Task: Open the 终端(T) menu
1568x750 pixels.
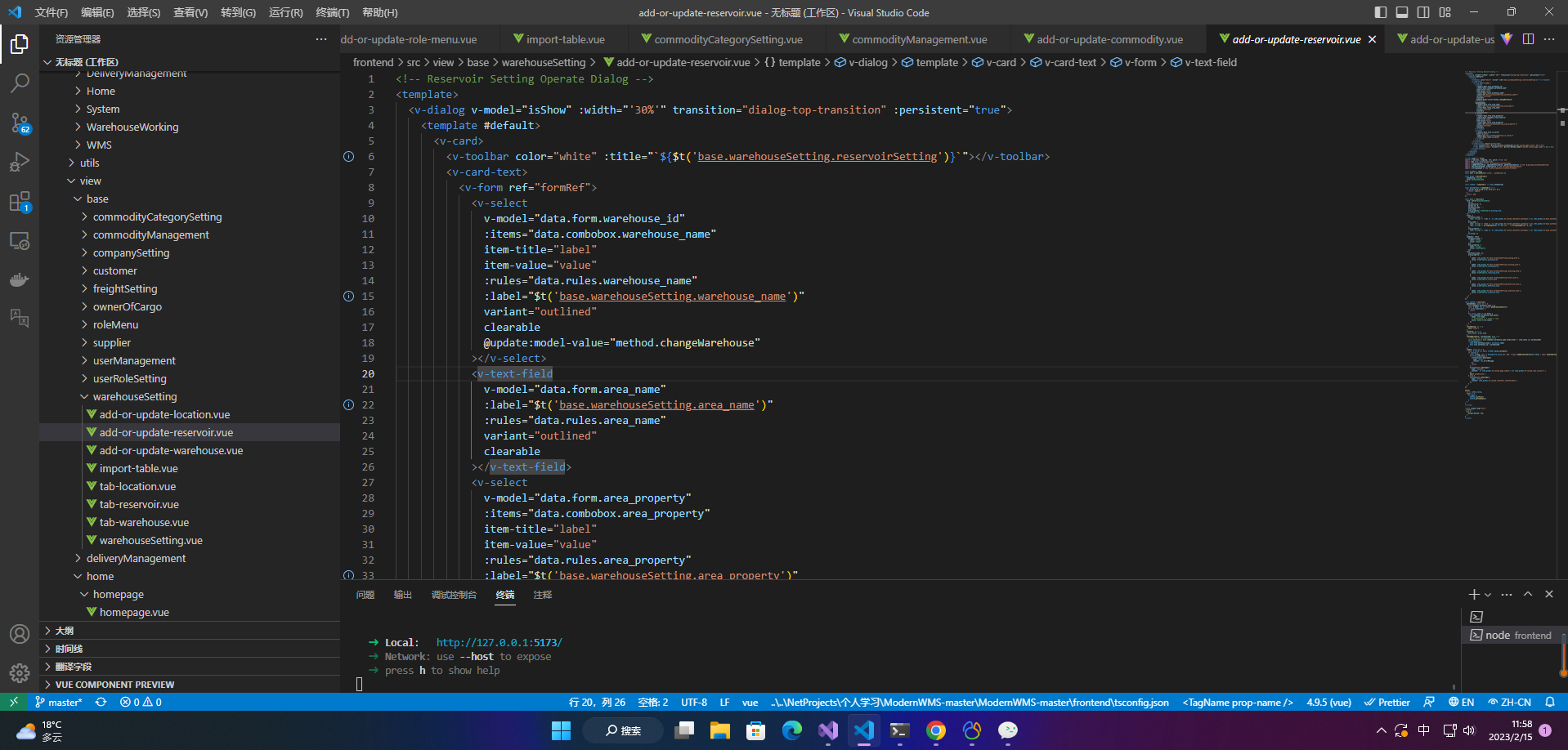Action: pos(332,12)
